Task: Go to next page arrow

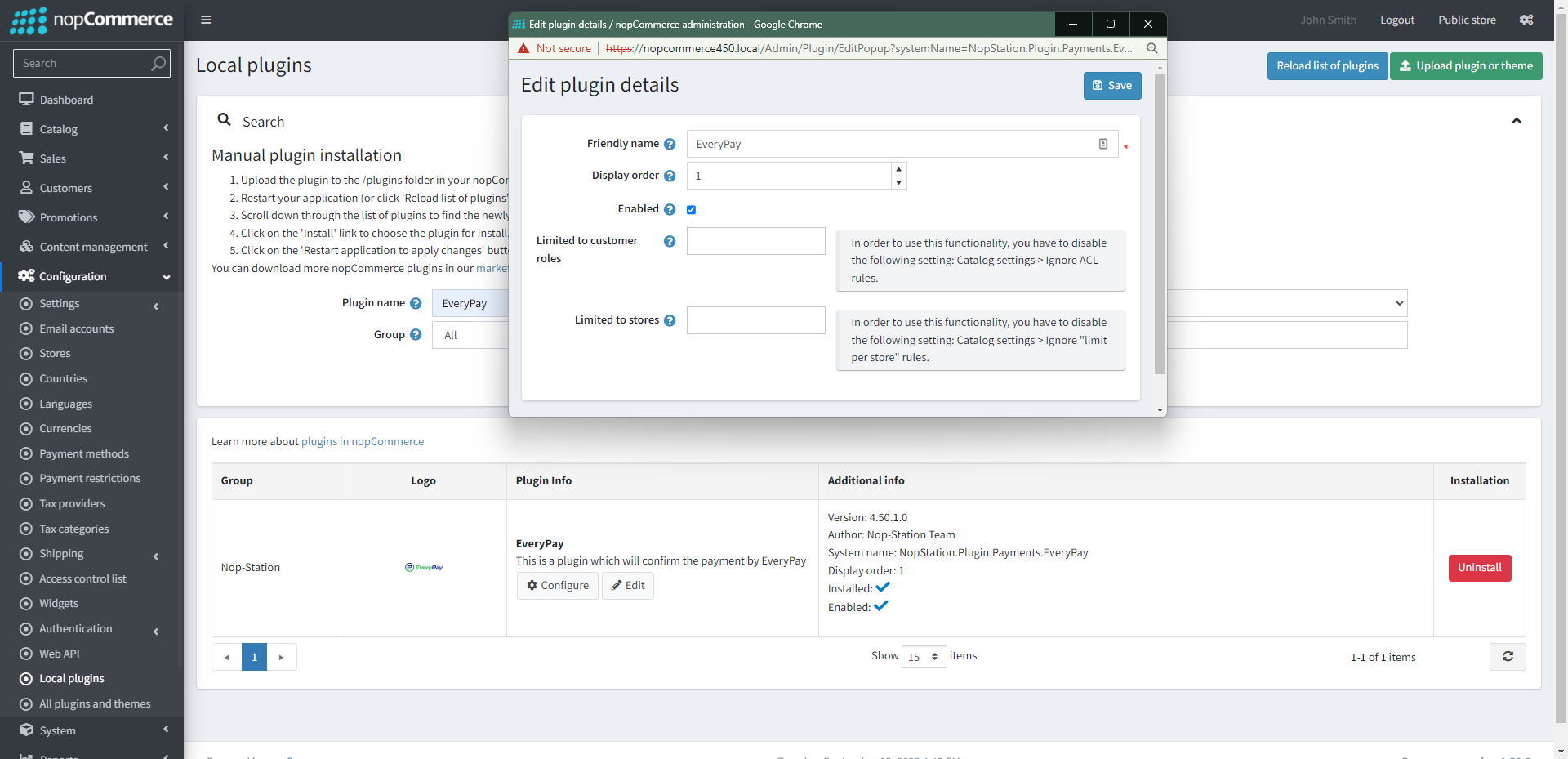Action: 281,657
